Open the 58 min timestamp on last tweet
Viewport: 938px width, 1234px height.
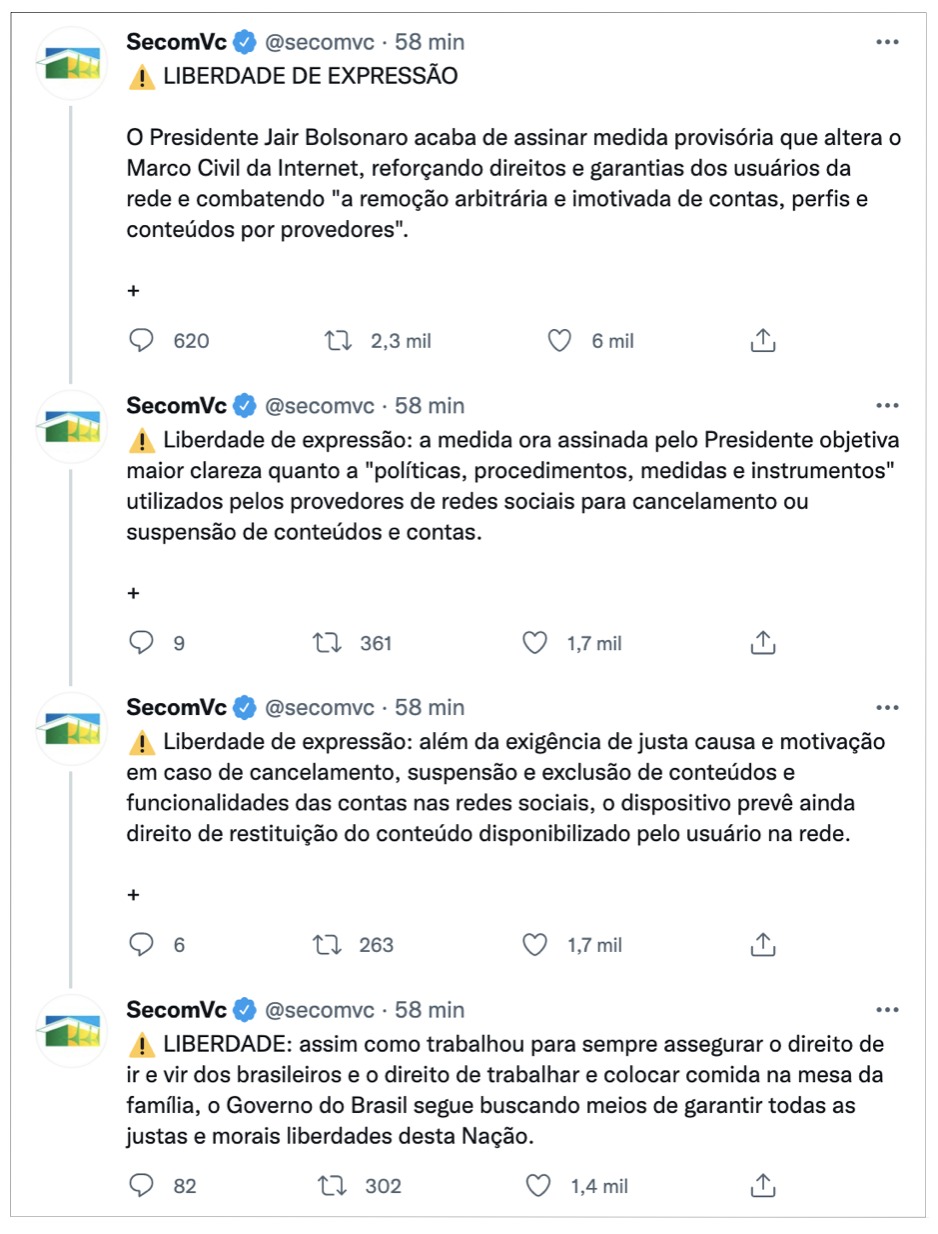pyautogui.click(x=430, y=1009)
